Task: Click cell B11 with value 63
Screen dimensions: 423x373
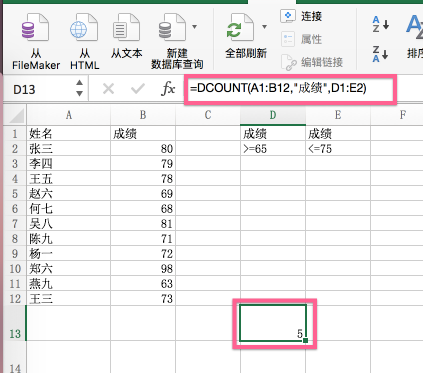Action: [x=143, y=283]
